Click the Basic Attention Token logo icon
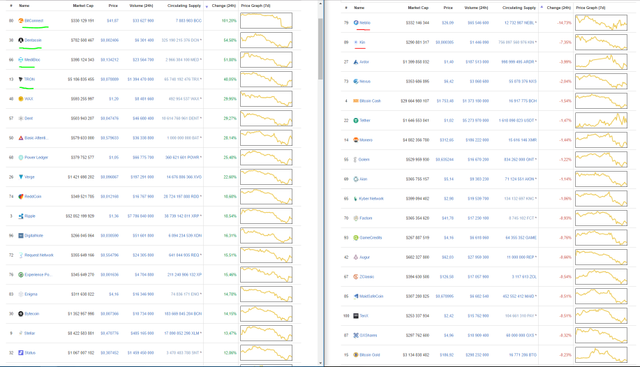Viewport: 640px width, 367px height. [21, 138]
